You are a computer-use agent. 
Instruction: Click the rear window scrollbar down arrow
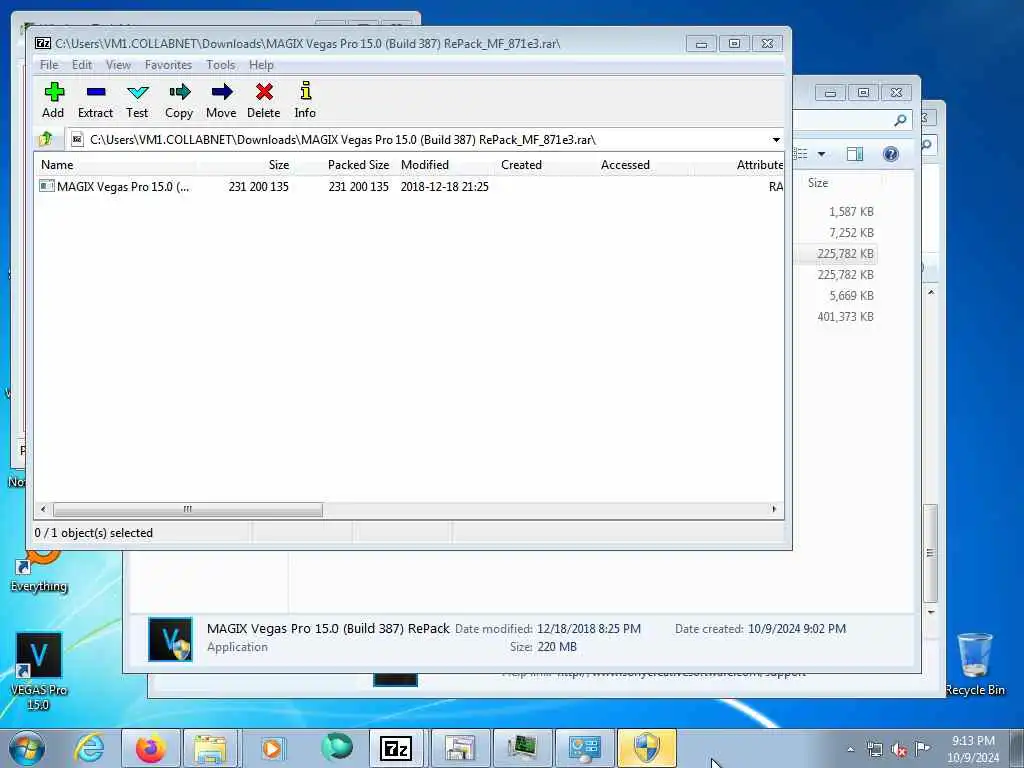click(x=931, y=612)
